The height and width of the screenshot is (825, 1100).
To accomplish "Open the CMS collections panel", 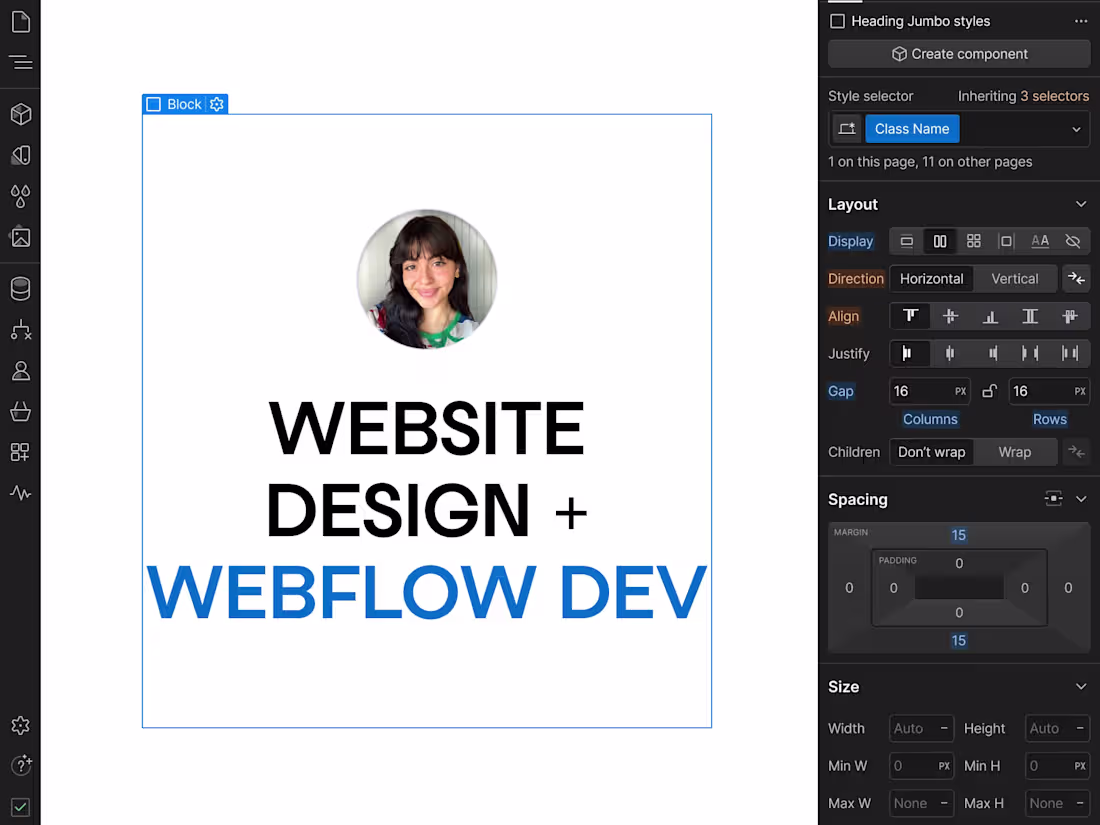I will click(20, 288).
